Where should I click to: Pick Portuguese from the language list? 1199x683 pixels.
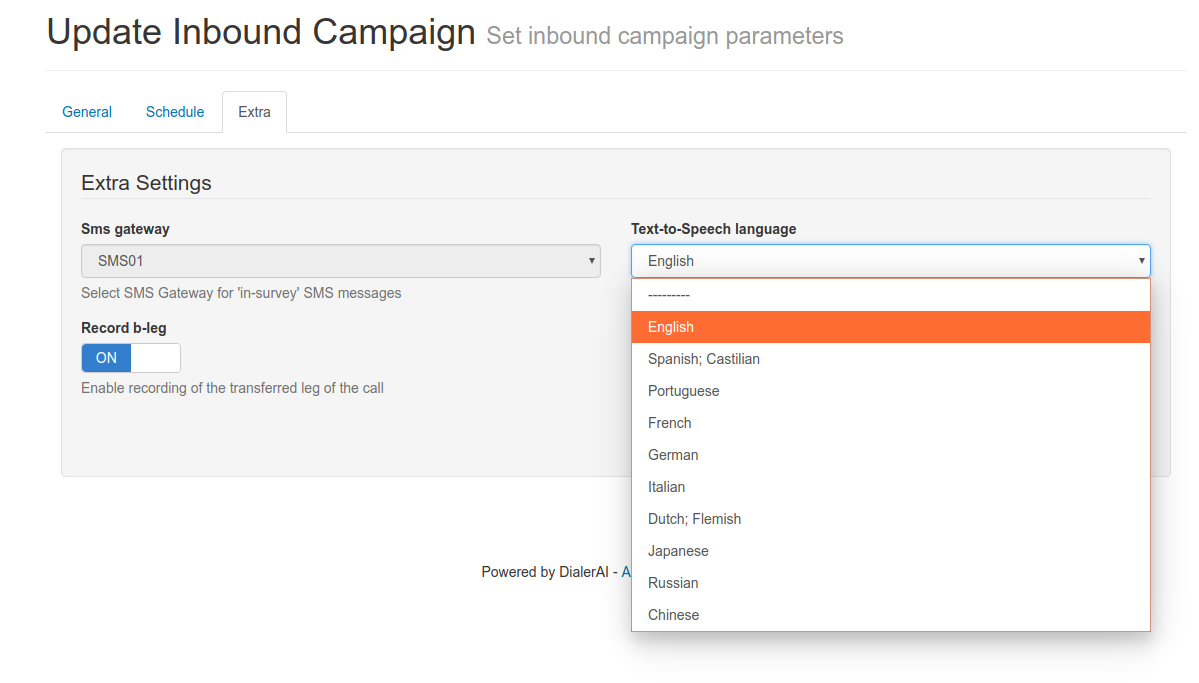coord(890,391)
